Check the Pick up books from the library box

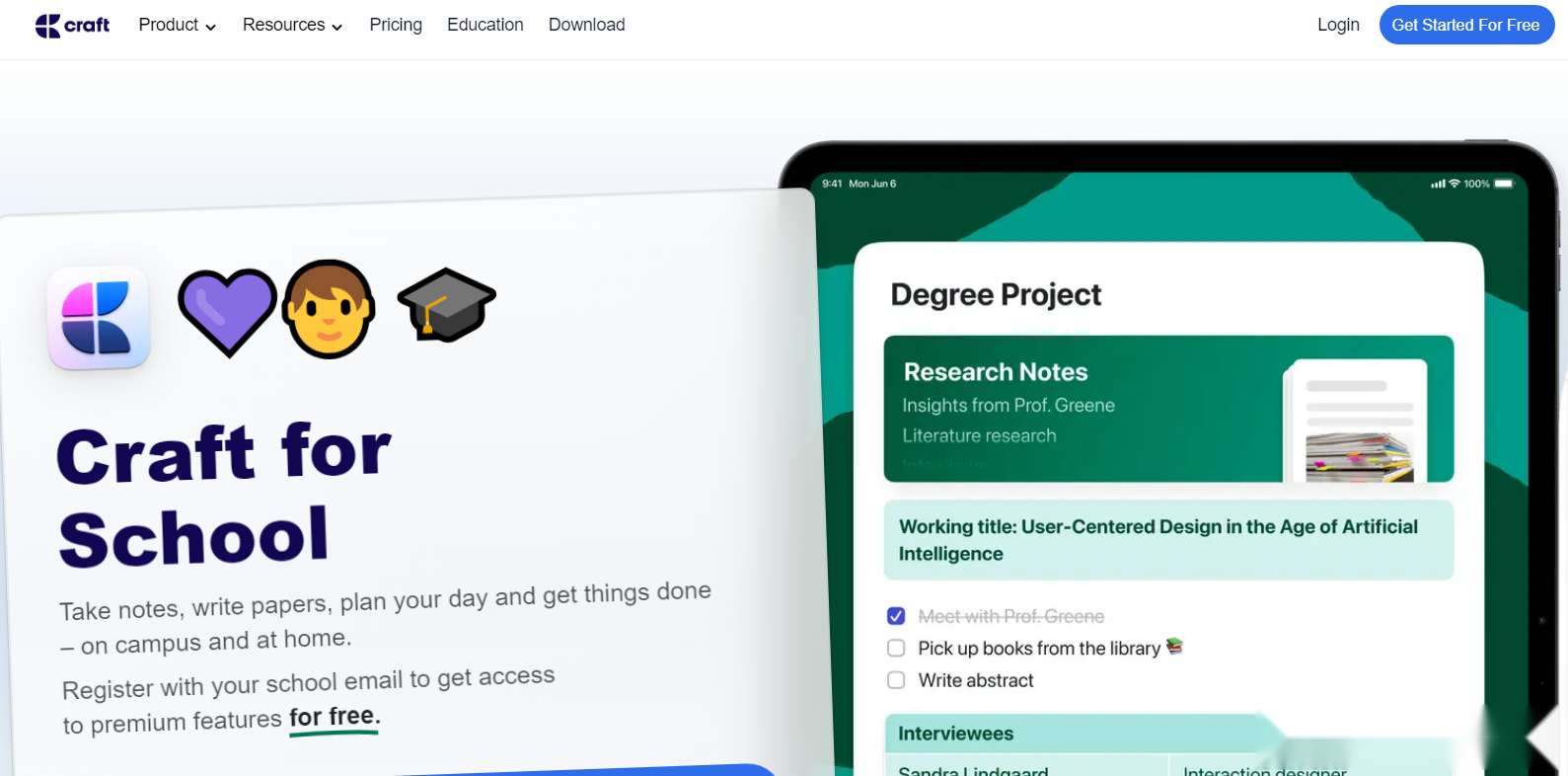click(896, 648)
